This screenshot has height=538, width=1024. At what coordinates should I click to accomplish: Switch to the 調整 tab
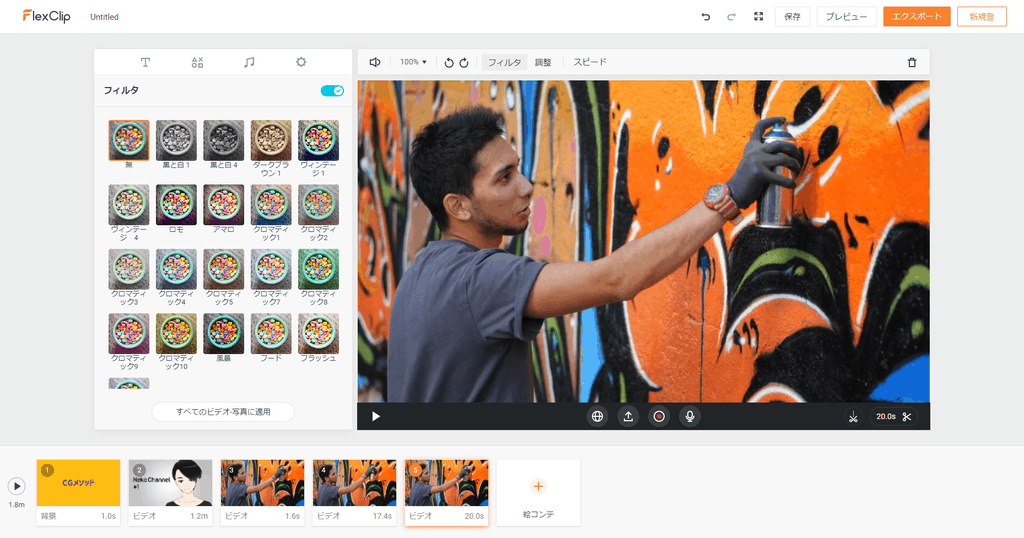coord(543,62)
